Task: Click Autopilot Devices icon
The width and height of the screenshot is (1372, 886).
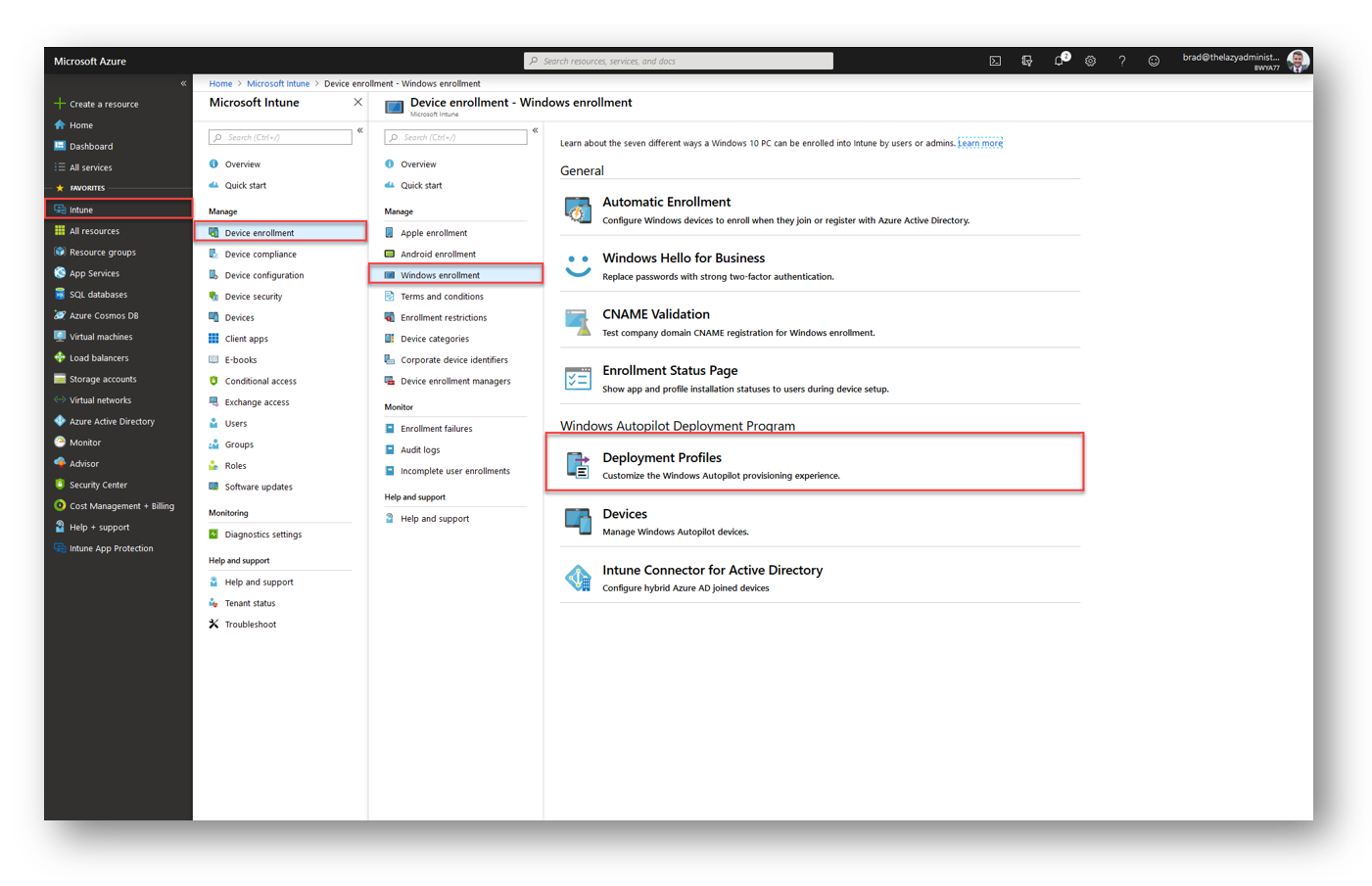Action: [578, 521]
